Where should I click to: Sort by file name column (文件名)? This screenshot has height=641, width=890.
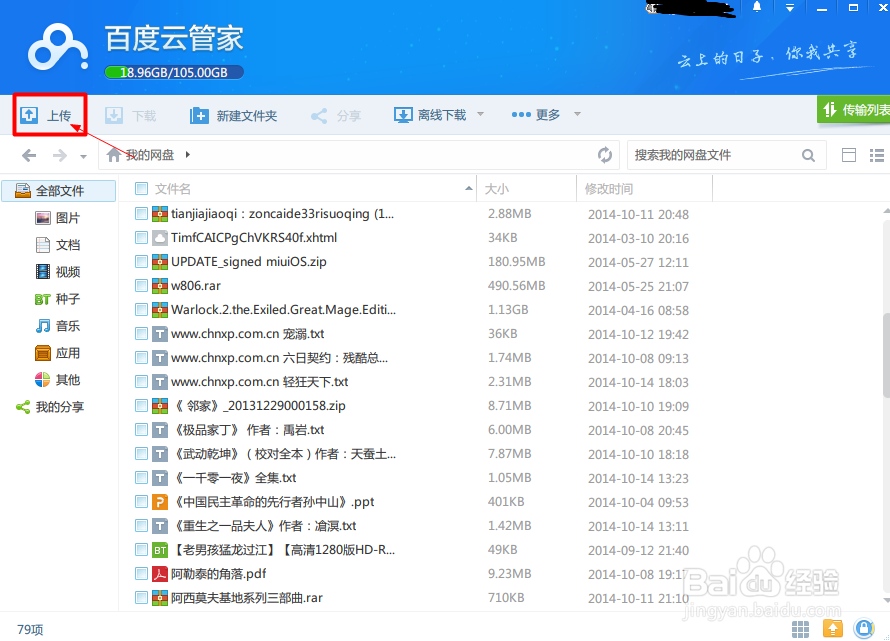pos(173,189)
